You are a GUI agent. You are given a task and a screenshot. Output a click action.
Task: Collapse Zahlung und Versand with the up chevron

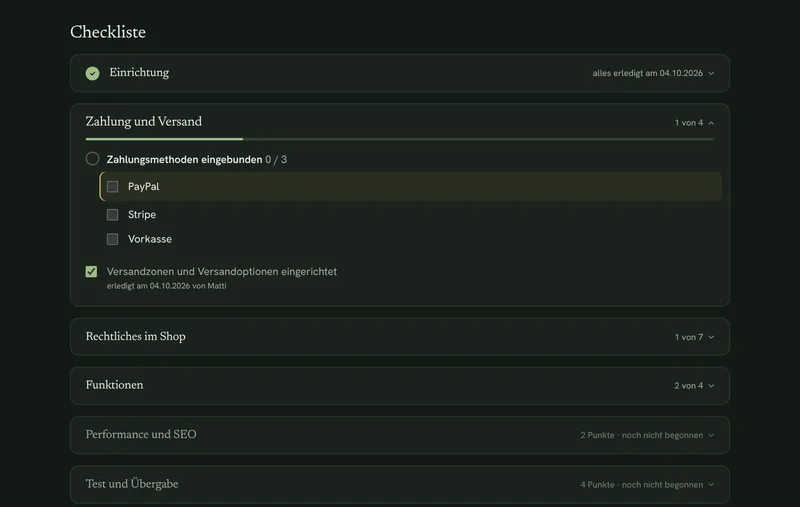[711, 123]
